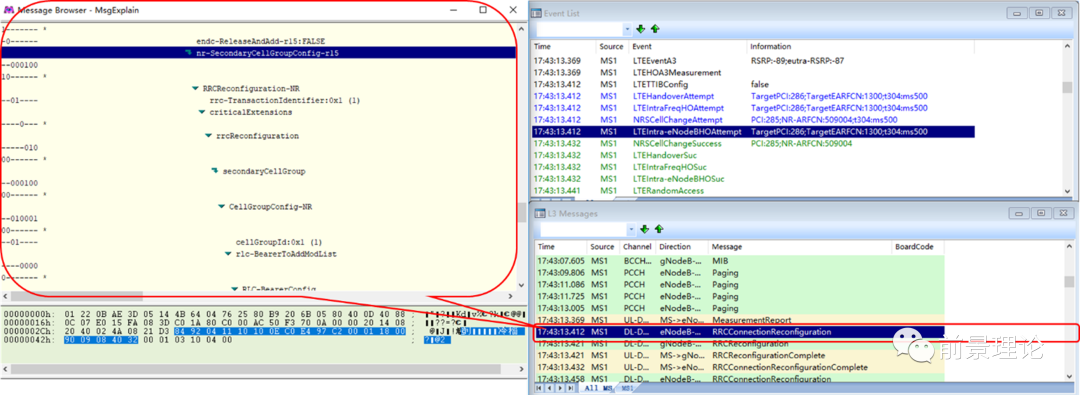Sort Event List by Source column header
This screenshot has height=395, width=1080.
(x=612, y=46)
